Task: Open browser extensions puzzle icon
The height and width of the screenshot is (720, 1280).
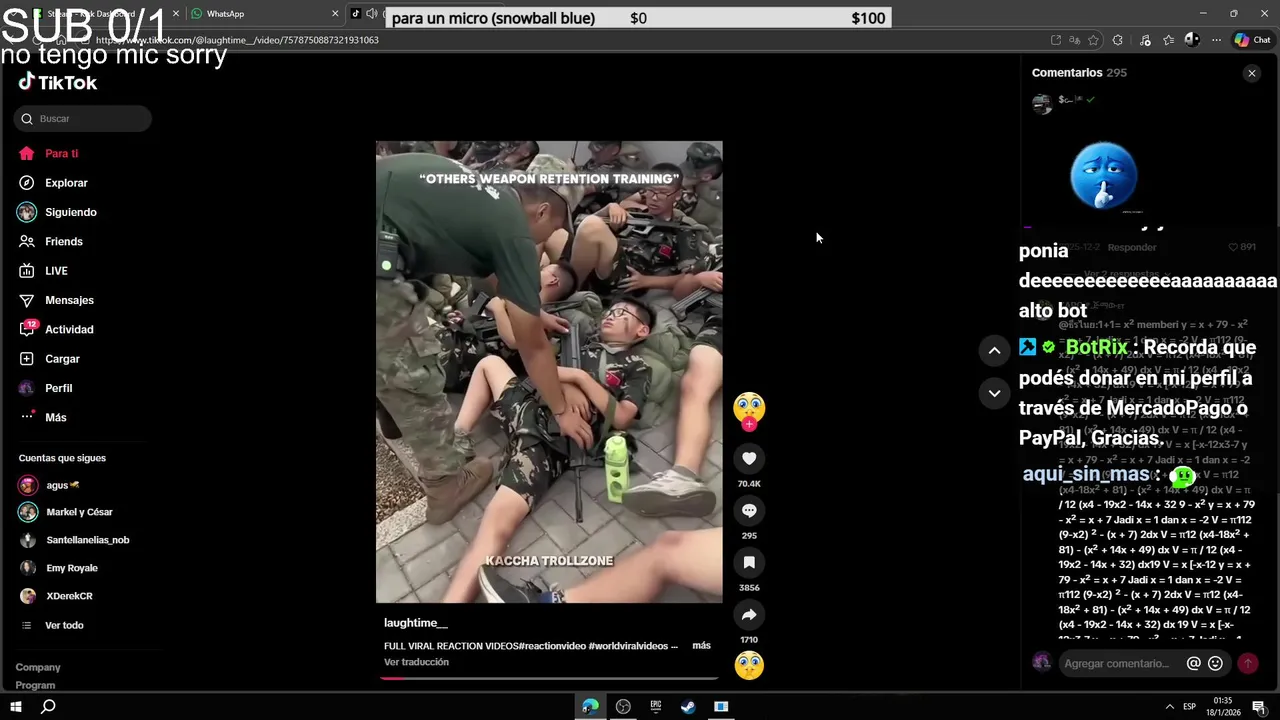Action: pos(1118,40)
